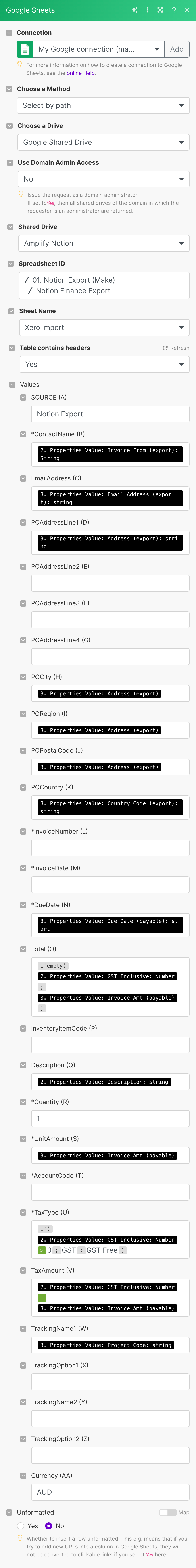The width and height of the screenshot is (196, 1568).
Task: Open the question mark help icon
Action: (174, 10)
